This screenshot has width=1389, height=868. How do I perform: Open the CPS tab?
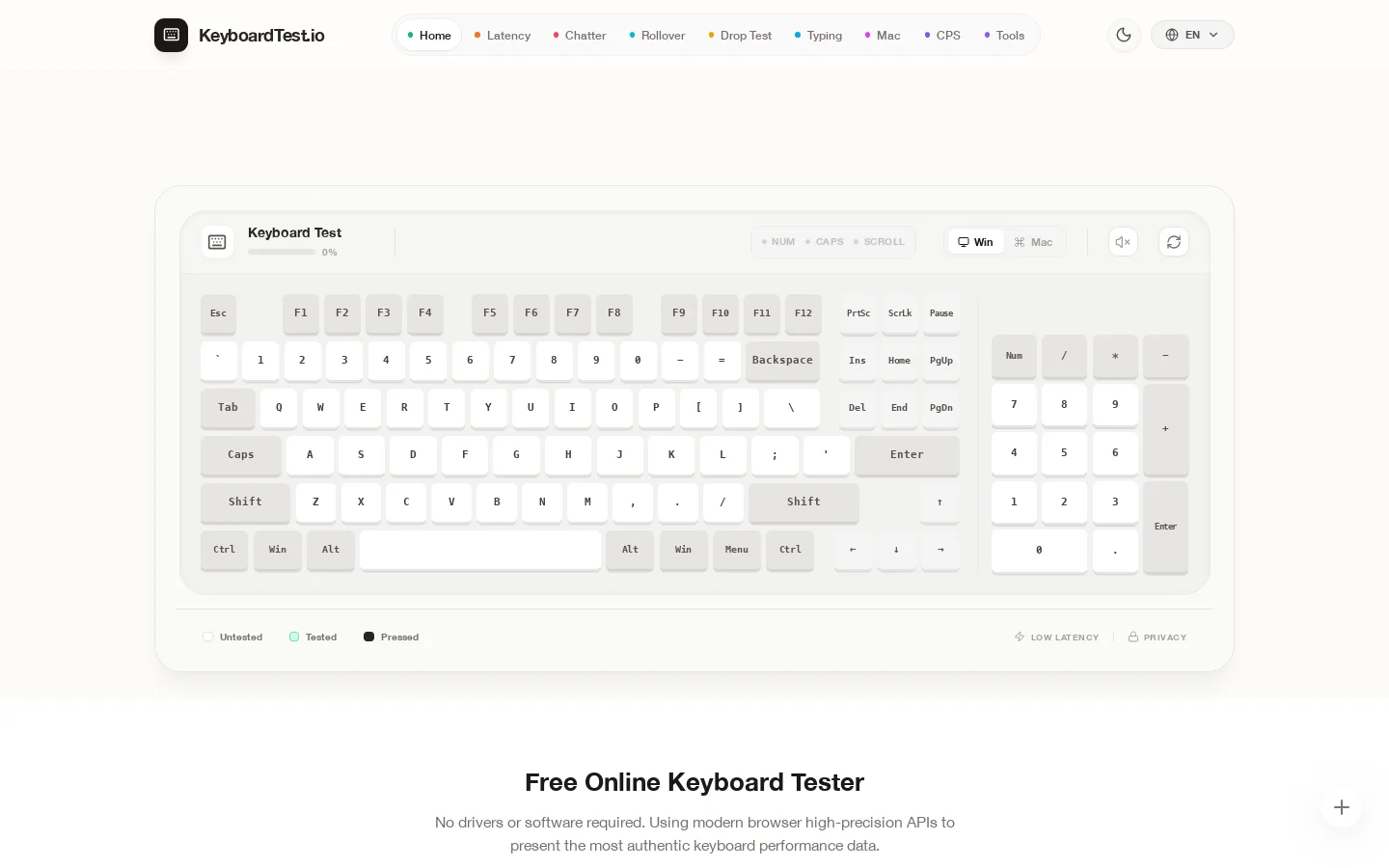pos(942,36)
